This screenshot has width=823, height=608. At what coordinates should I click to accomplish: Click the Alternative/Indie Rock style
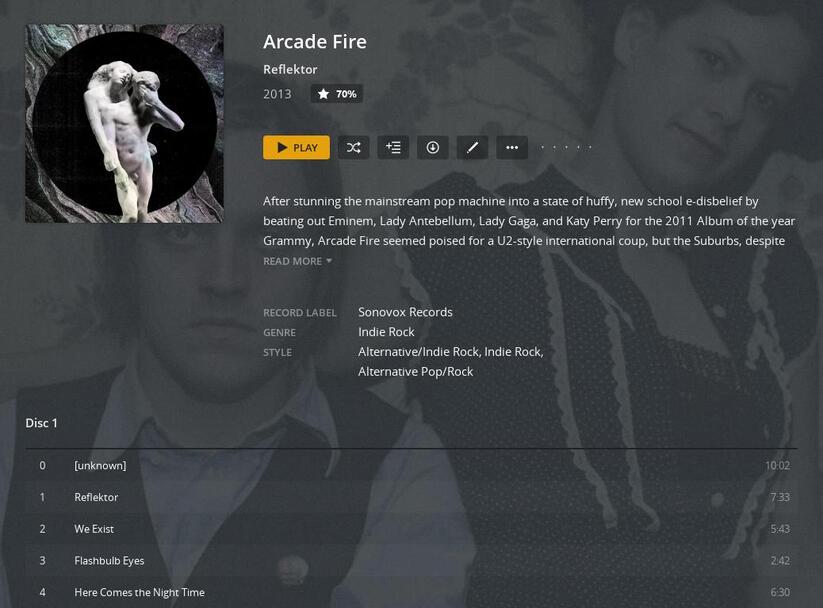[x=418, y=352]
